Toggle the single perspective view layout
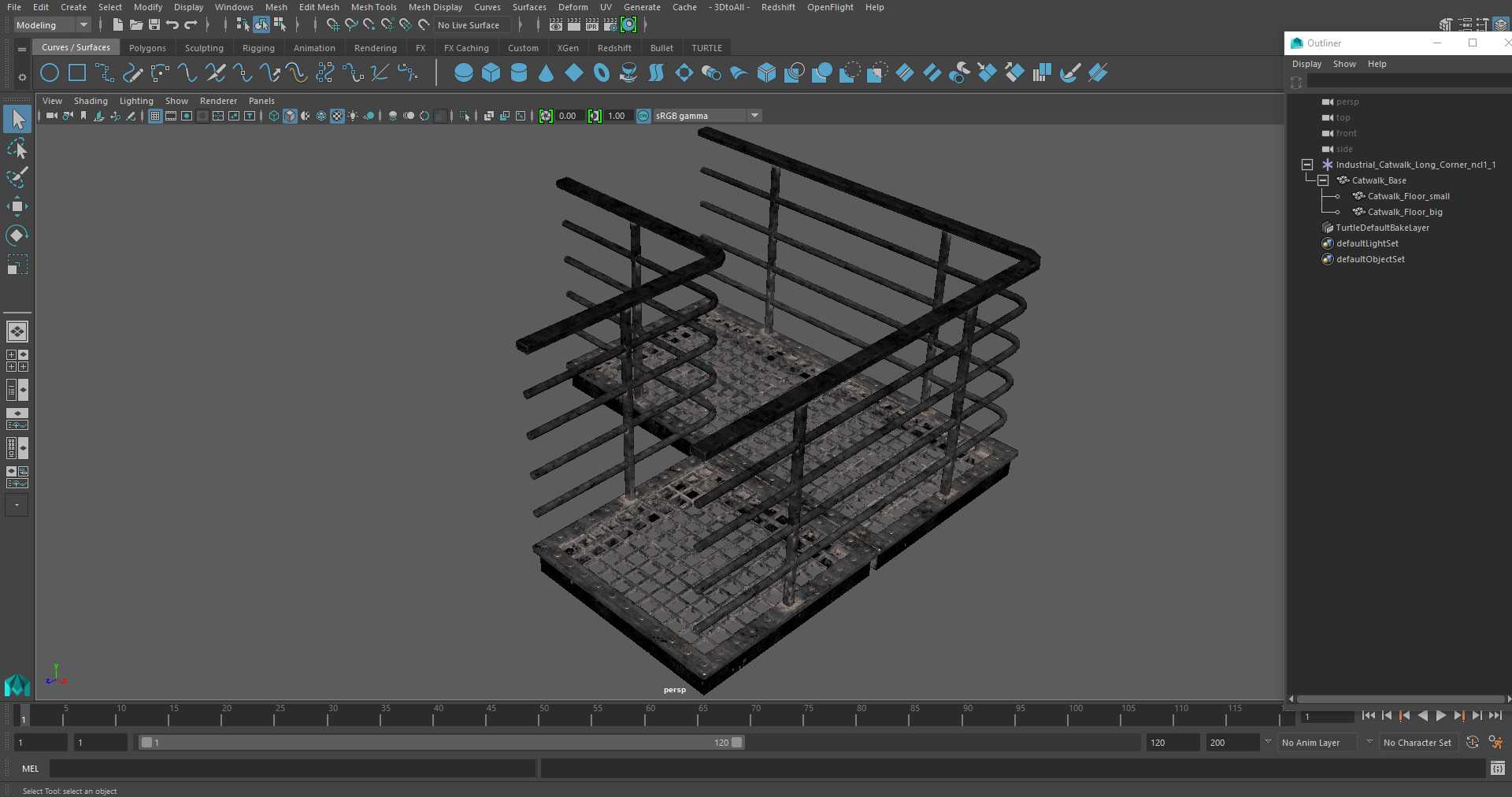This screenshot has height=797, width=1512. point(17,332)
